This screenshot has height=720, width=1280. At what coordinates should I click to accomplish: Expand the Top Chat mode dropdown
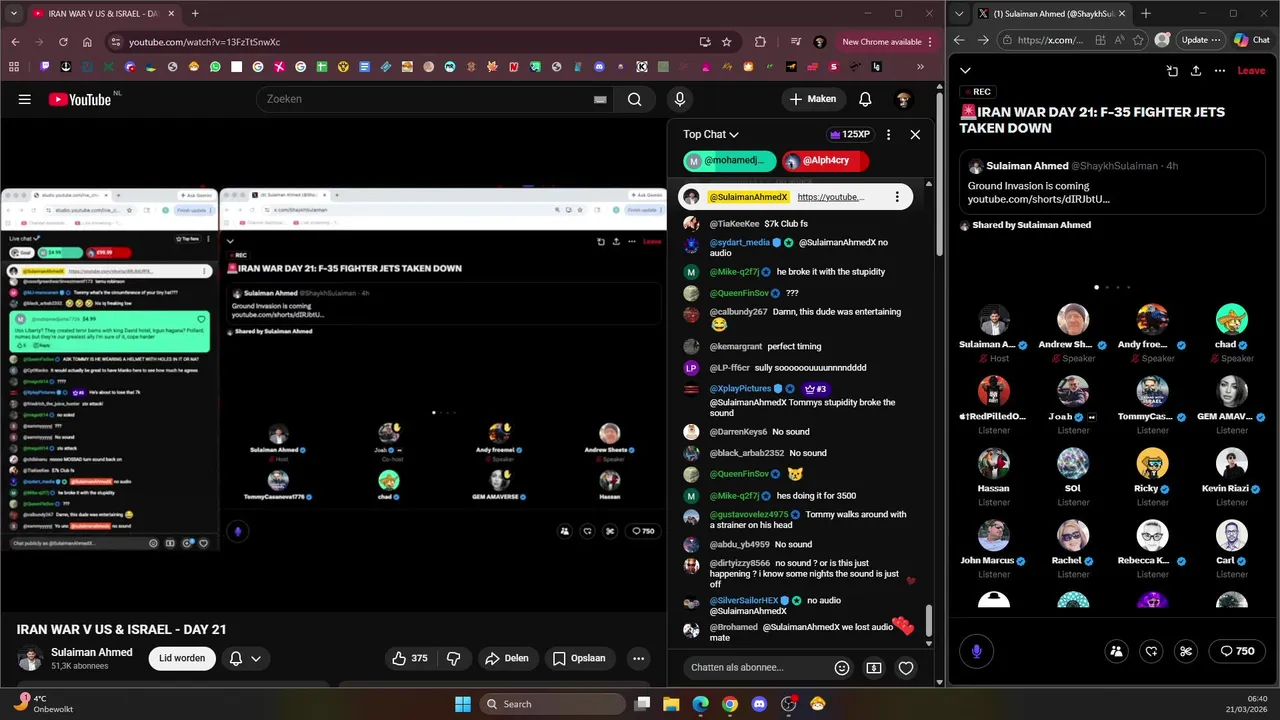click(711, 134)
